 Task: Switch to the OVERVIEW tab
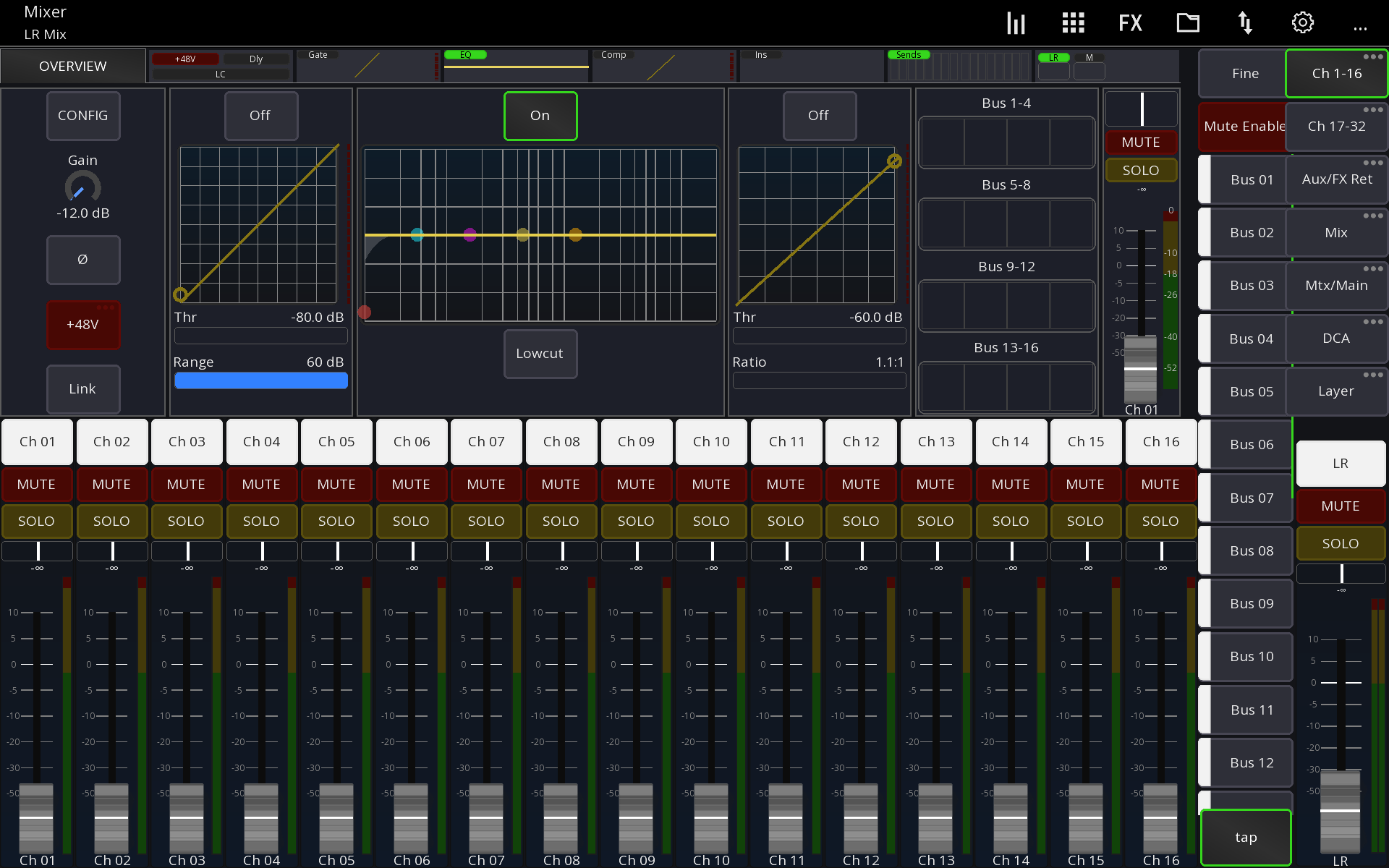[72, 66]
